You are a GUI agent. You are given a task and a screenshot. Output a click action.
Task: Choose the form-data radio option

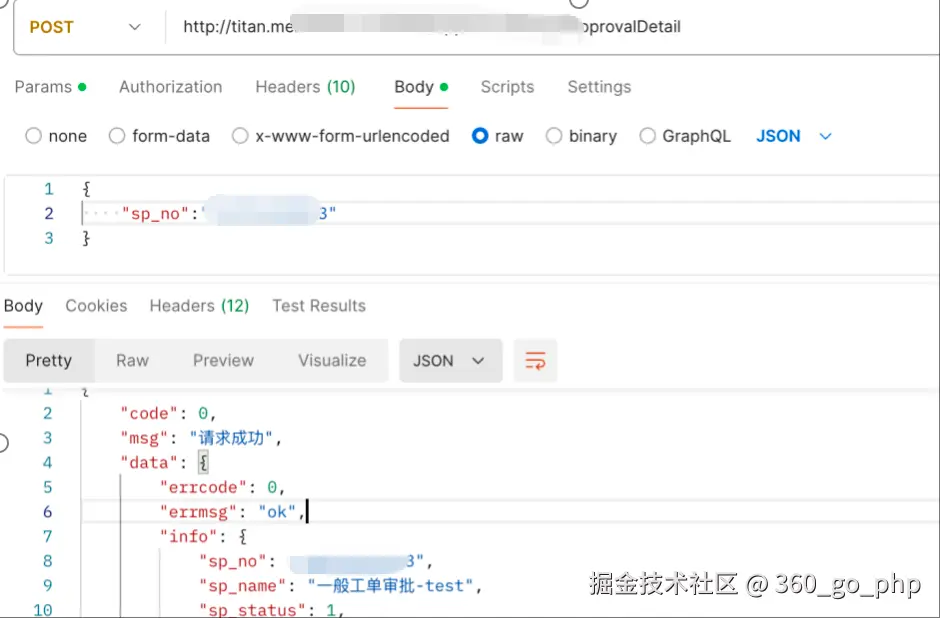117,136
